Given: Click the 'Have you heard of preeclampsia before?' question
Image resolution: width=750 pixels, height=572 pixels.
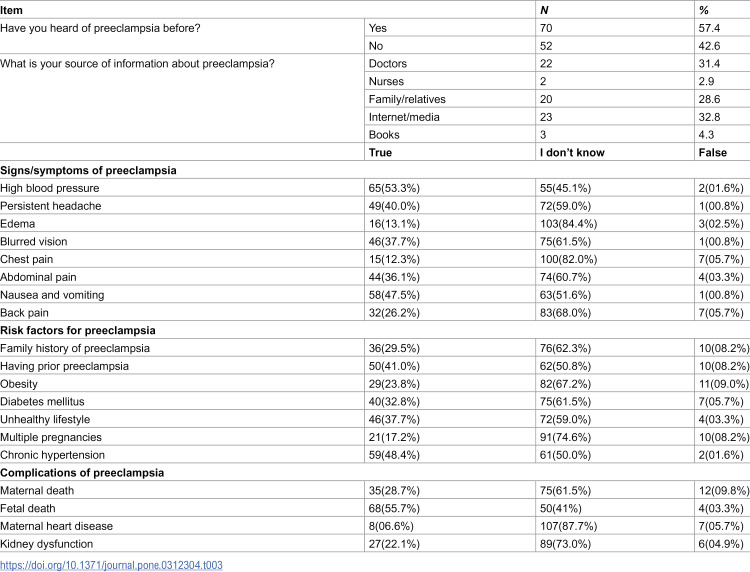Looking at the screenshot, I should pyautogui.click(x=100, y=28).
